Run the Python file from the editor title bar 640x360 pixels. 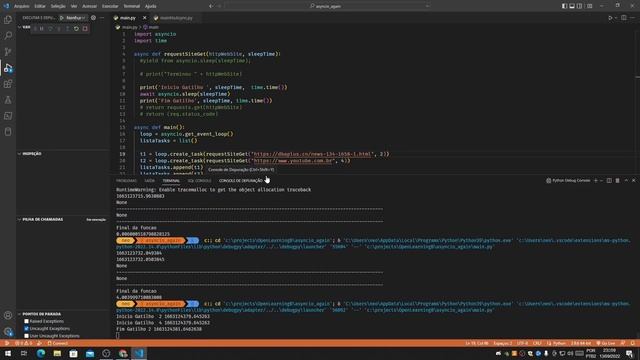tap(610, 18)
